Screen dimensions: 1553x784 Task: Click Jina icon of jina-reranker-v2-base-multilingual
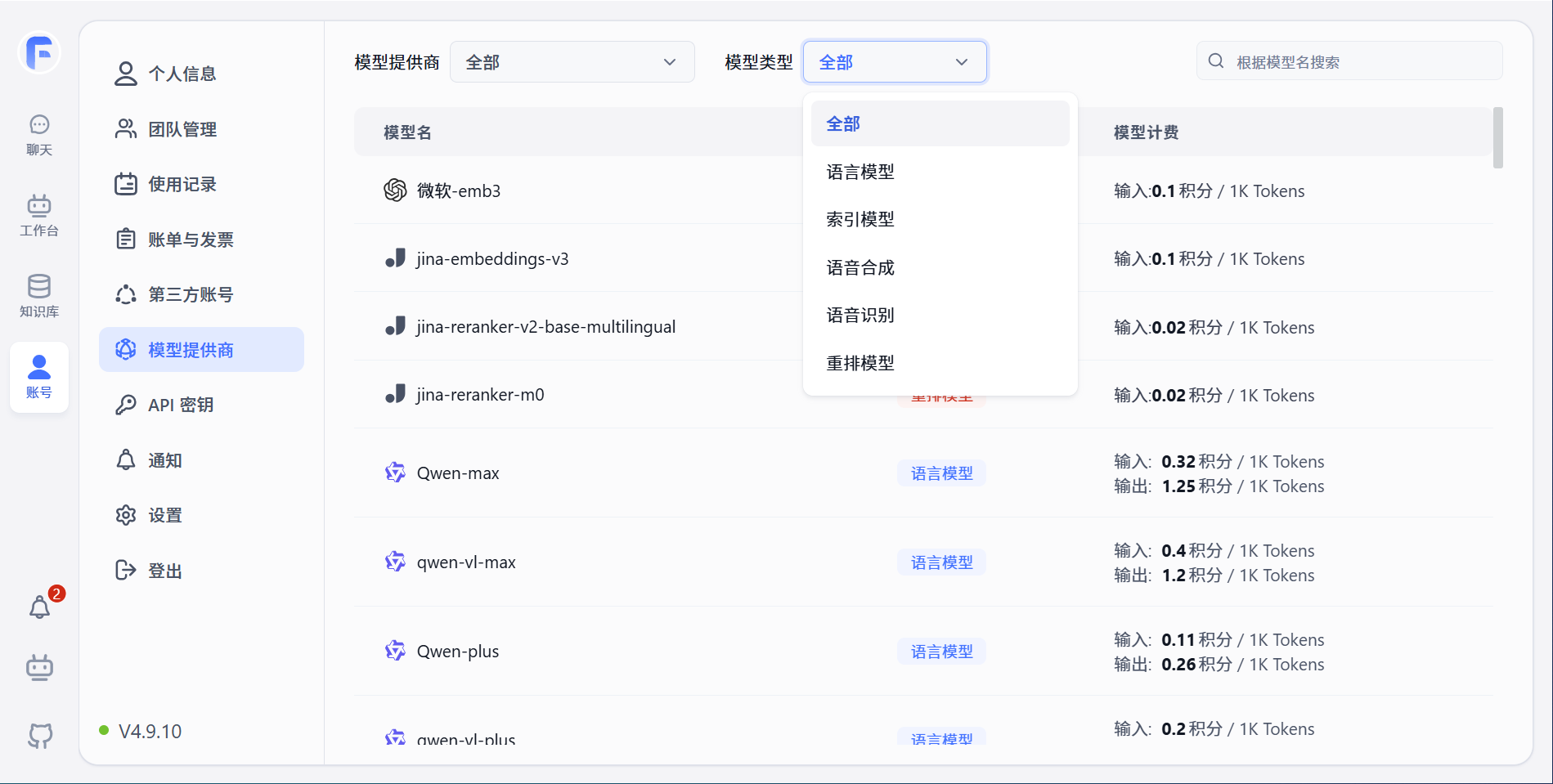coord(395,326)
